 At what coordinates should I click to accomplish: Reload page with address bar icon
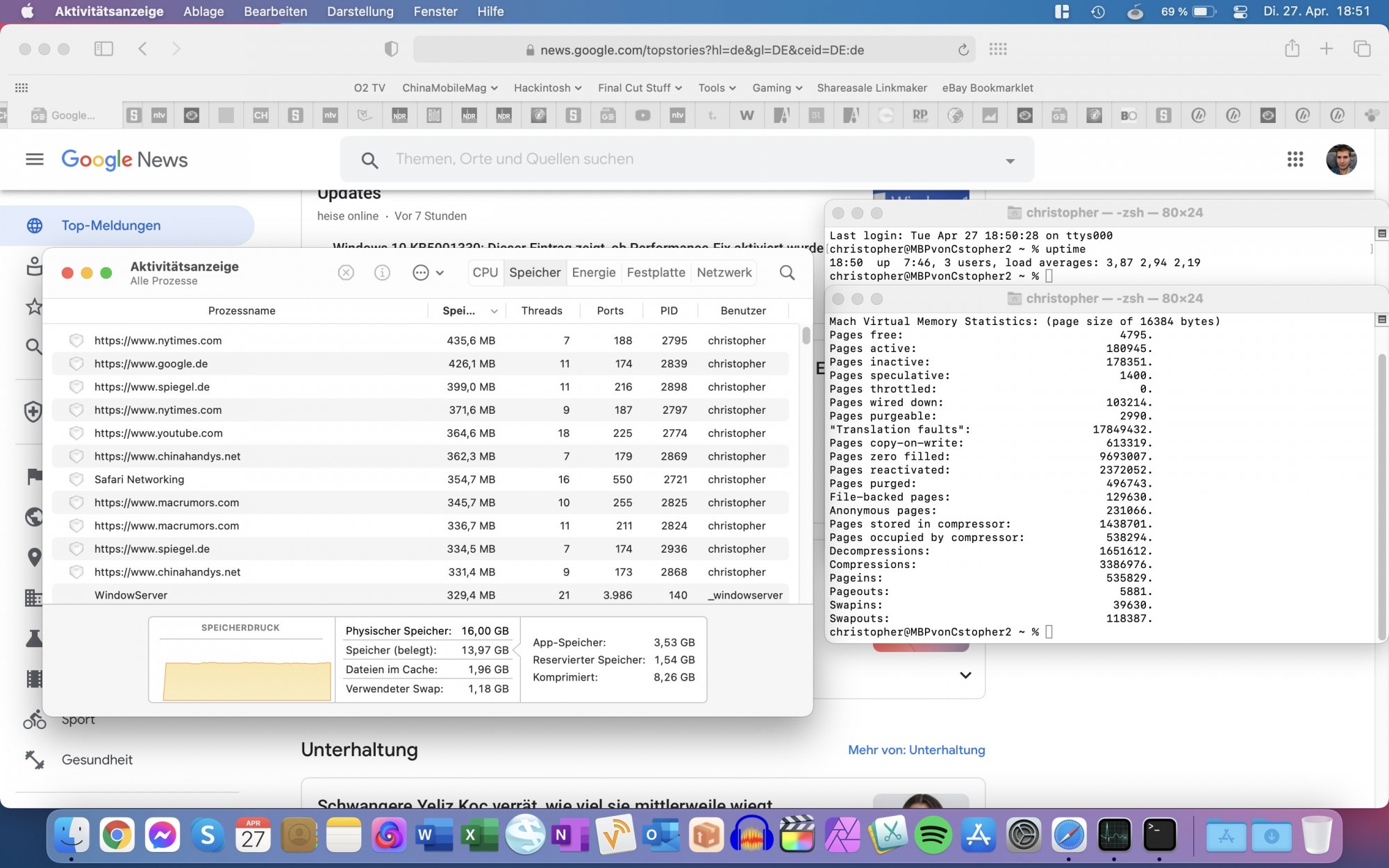pyautogui.click(x=963, y=50)
